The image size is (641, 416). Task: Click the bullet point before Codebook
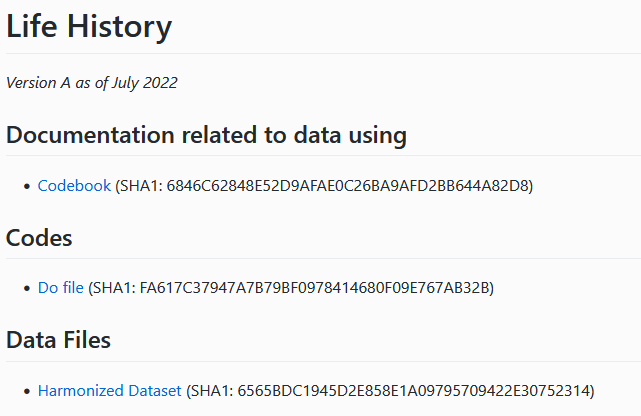27,186
